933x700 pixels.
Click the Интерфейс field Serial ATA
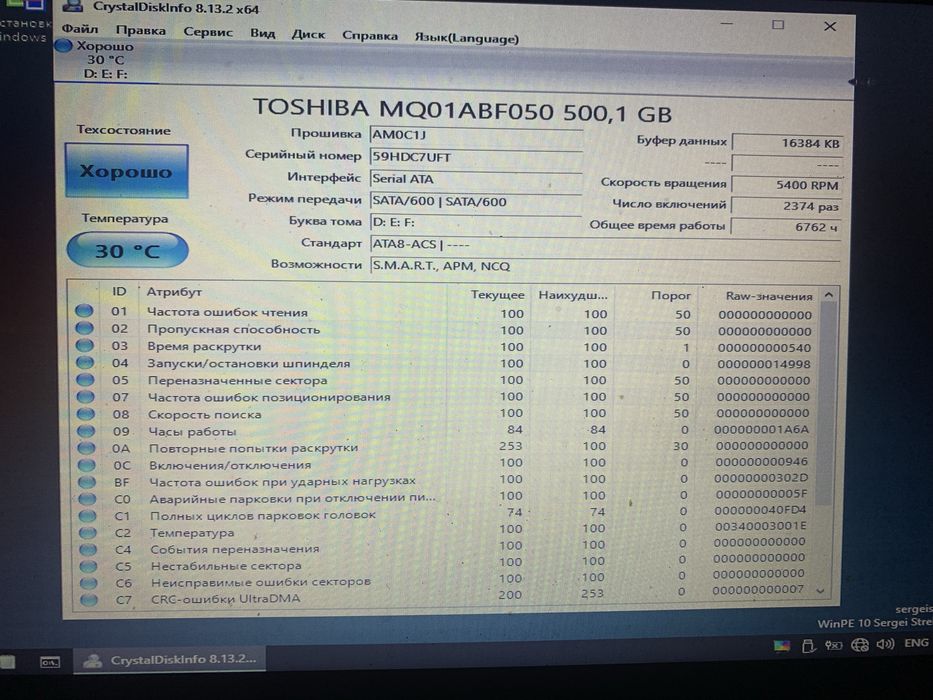click(x=476, y=179)
